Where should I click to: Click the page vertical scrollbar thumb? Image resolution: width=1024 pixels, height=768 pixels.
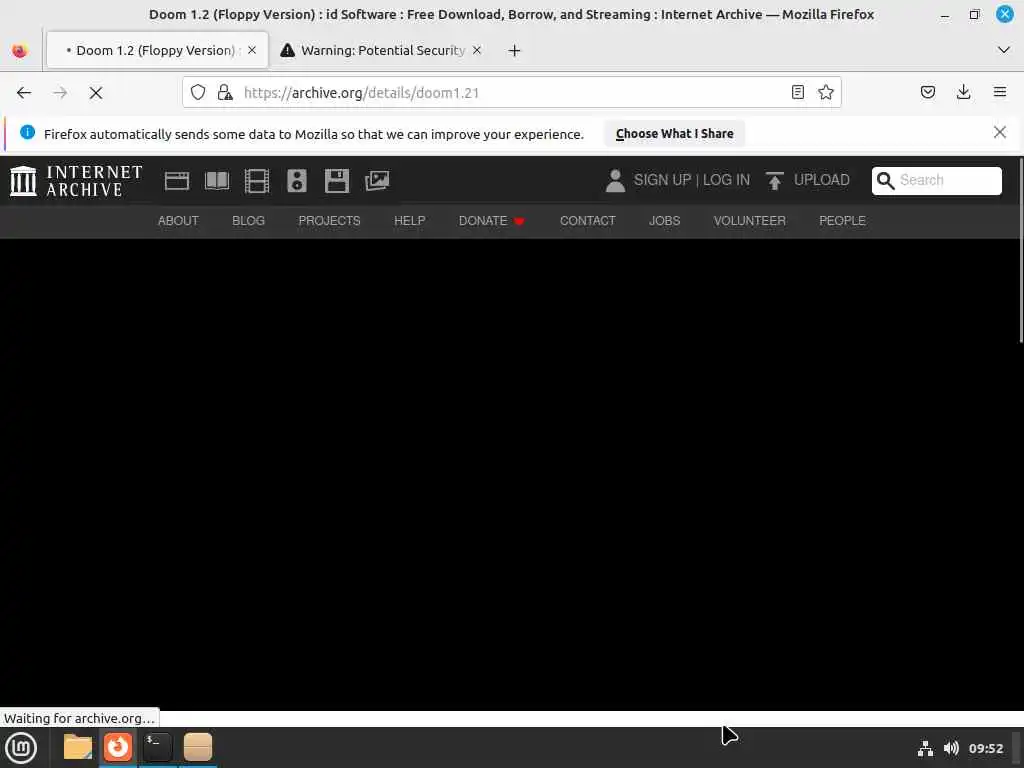(x=1021, y=249)
